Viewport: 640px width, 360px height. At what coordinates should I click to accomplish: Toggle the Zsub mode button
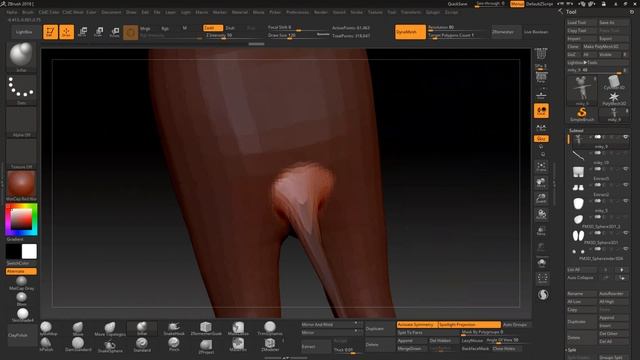(230, 28)
